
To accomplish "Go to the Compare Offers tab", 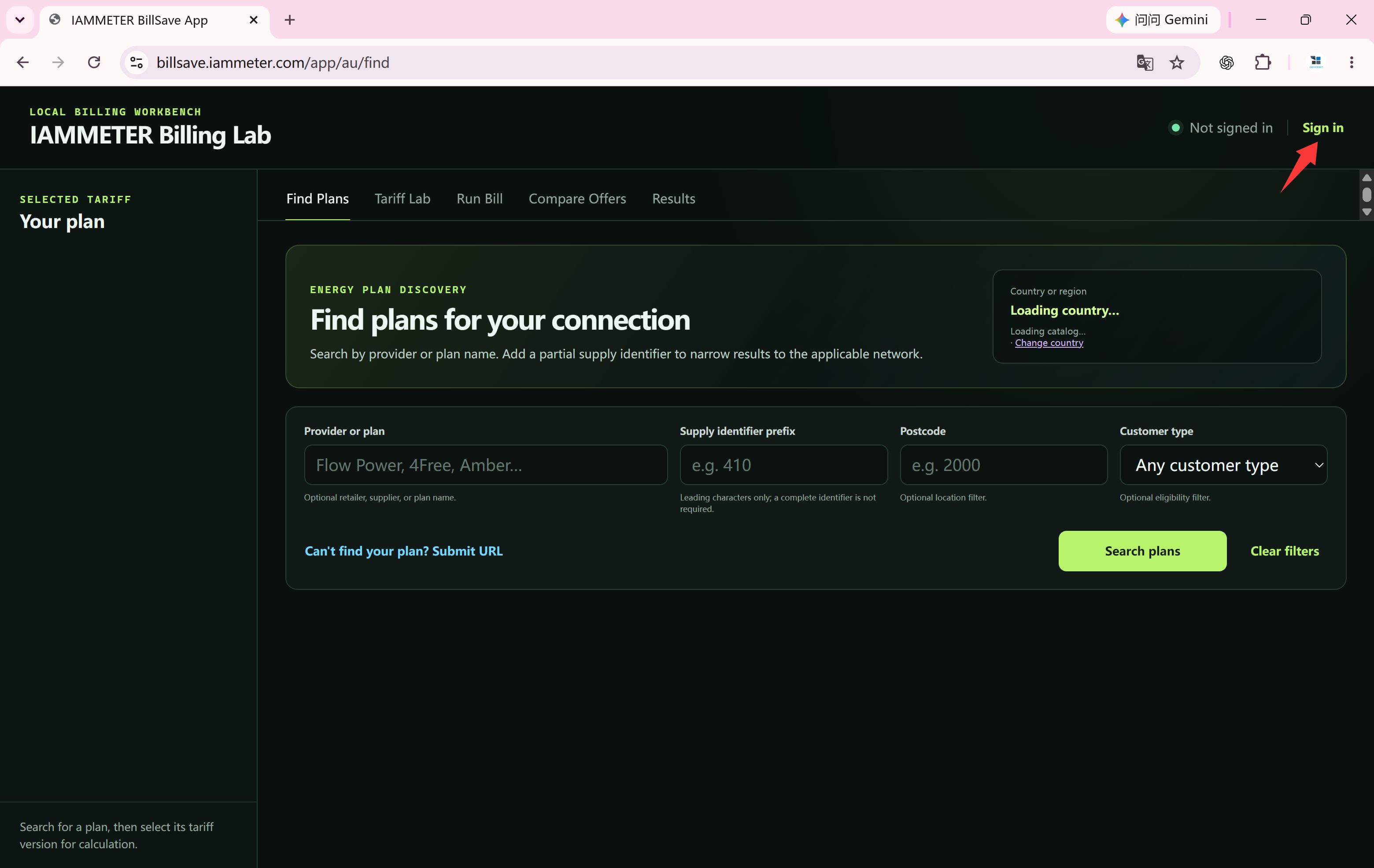I will click(x=577, y=199).
